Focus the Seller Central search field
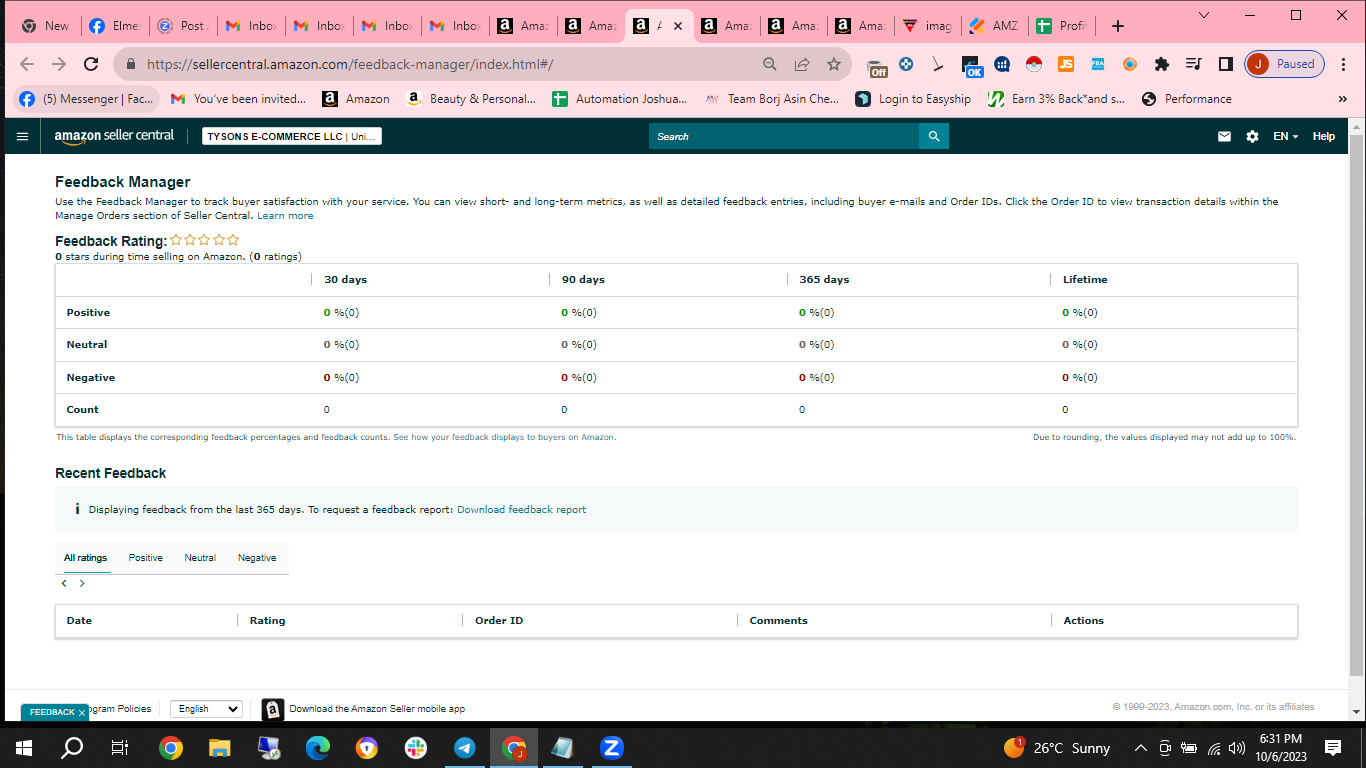 (x=785, y=136)
